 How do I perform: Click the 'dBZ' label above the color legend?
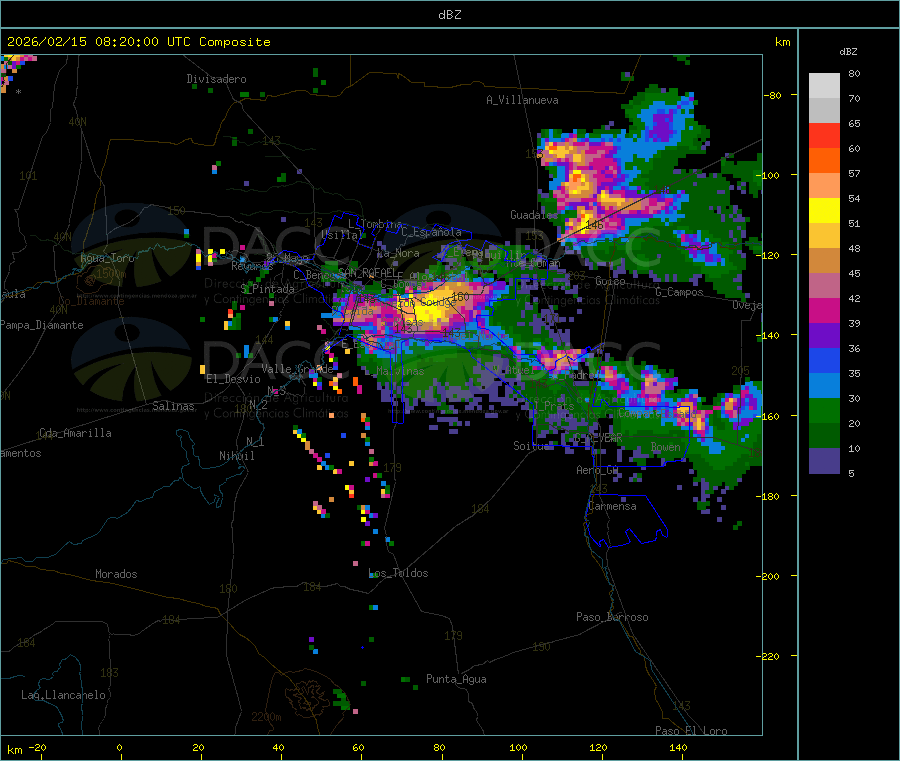pyautogui.click(x=848, y=52)
